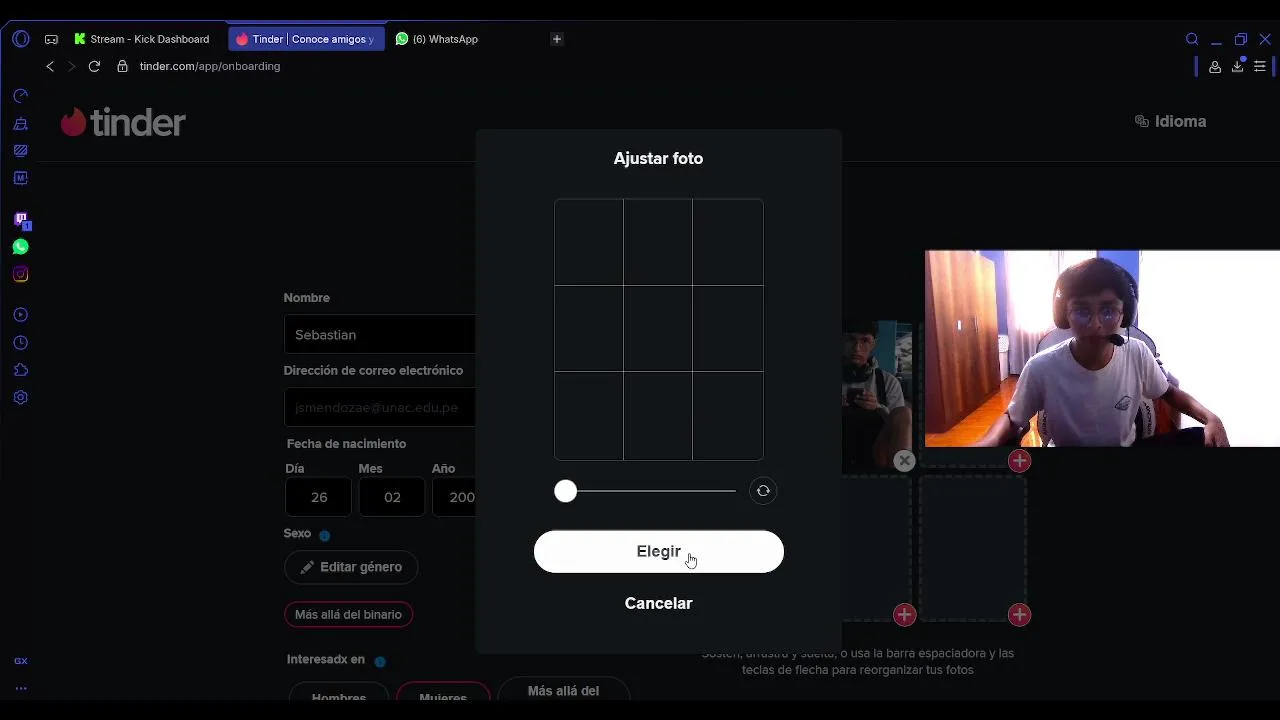Click the GX icon at sidebar bottom
The height and width of the screenshot is (720, 1280).
tap(21, 661)
